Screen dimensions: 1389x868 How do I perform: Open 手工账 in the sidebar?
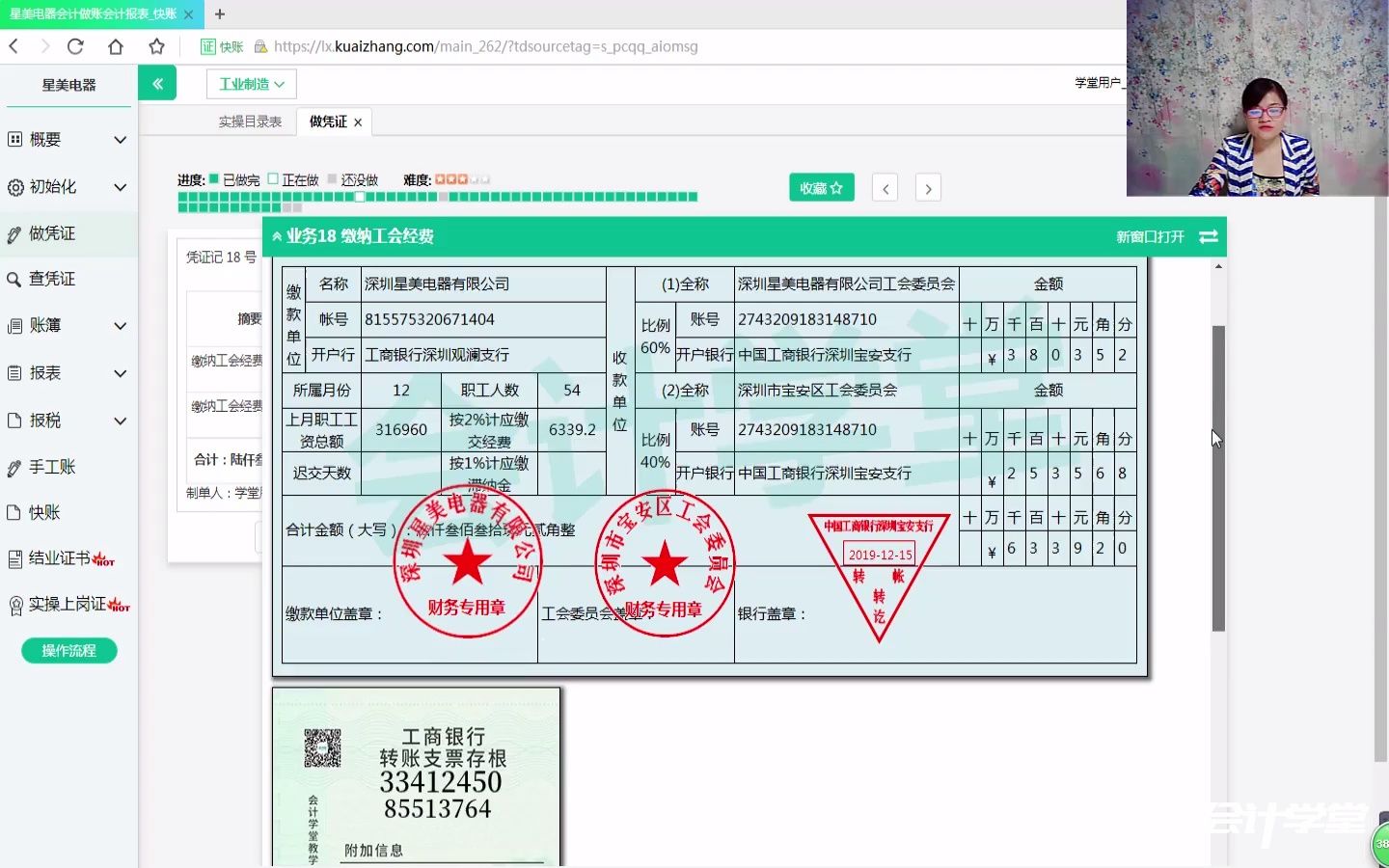[x=52, y=467]
